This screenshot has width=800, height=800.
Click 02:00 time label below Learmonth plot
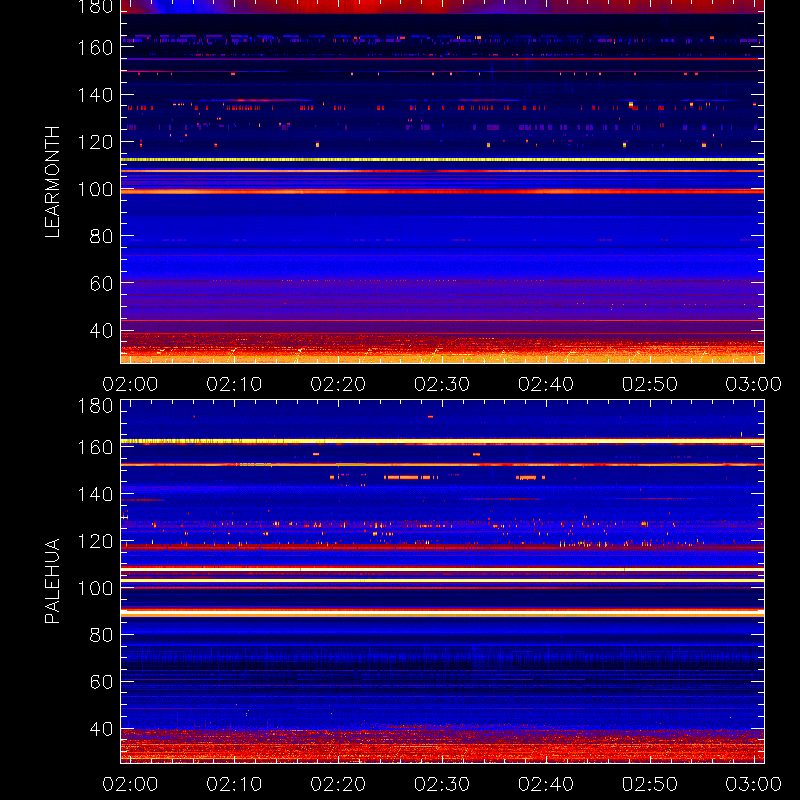pos(130,384)
